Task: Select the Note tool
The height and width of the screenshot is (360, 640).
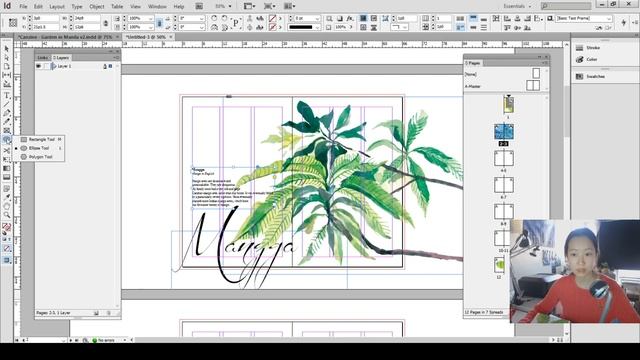Action: pyautogui.click(x=7, y=188)
